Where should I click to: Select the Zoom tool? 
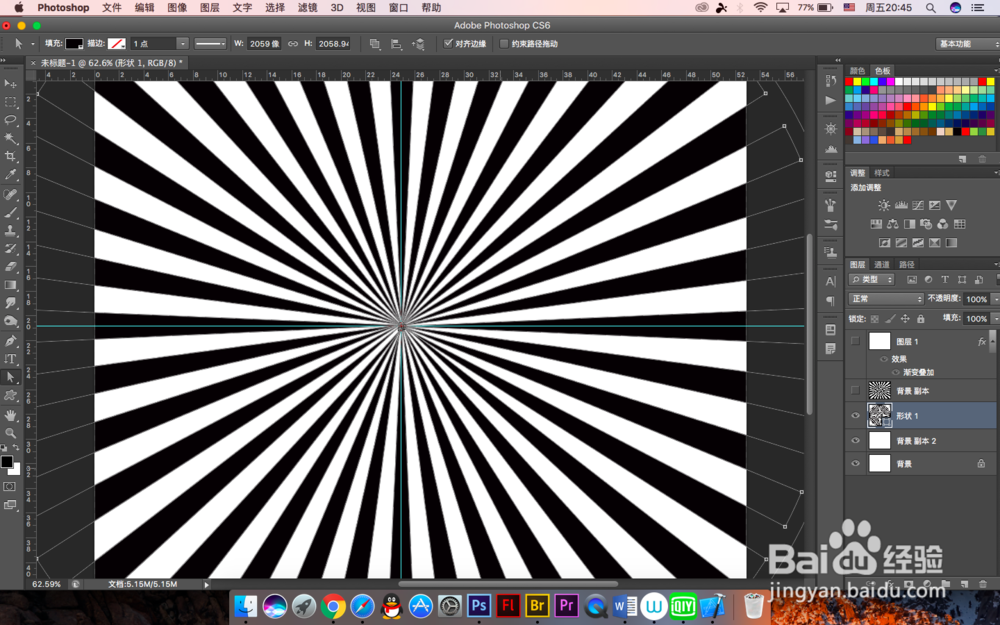(10, 433)
